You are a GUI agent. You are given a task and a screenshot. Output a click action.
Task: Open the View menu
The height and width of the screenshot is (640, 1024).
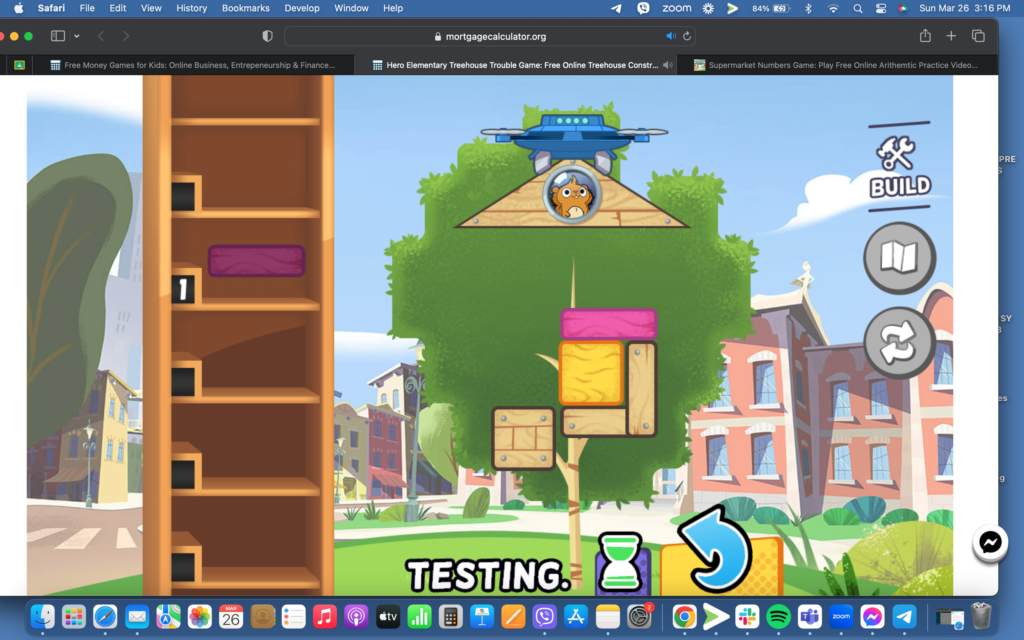click(151, 8)
